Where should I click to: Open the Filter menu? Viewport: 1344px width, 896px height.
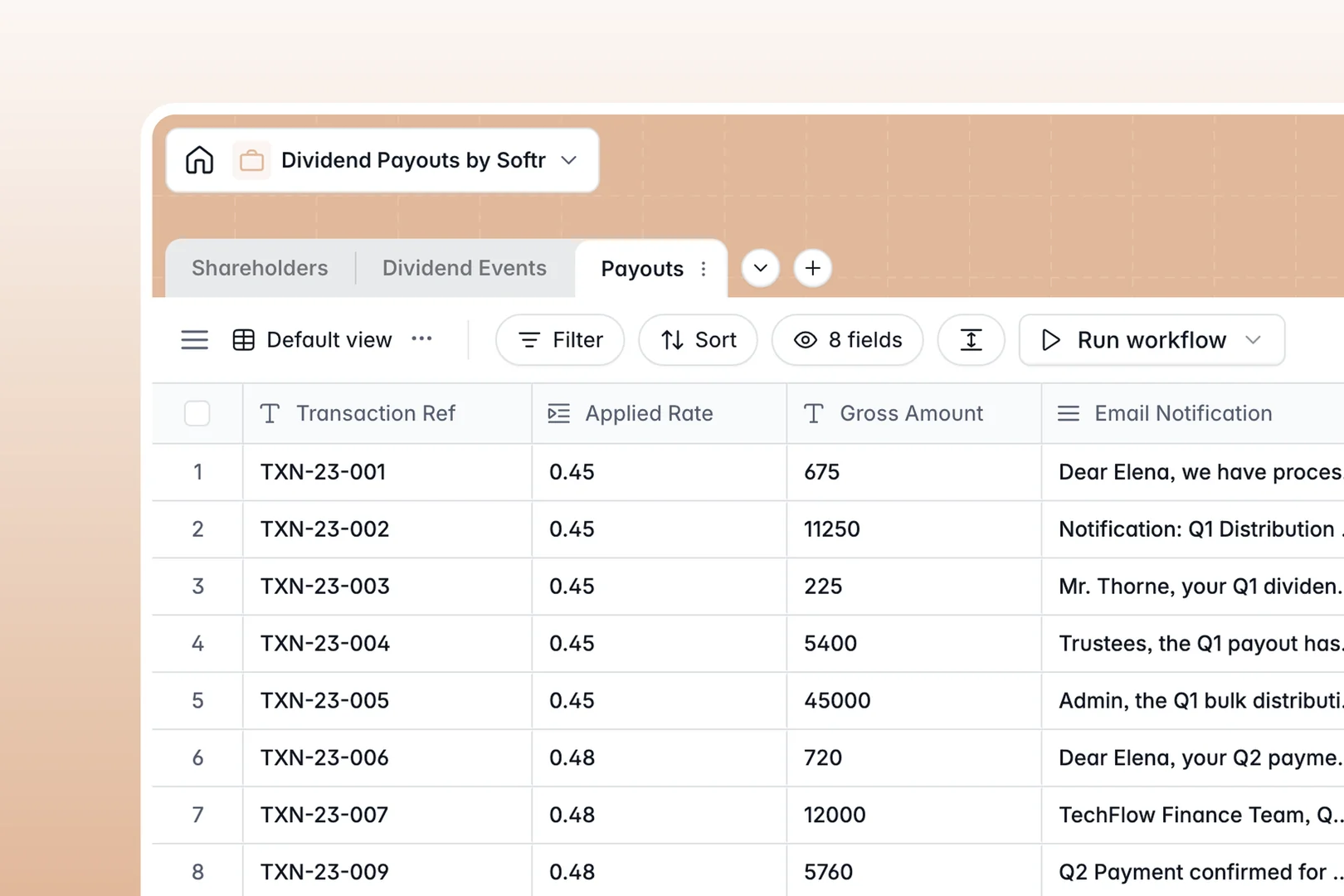[x=560, y=340]
